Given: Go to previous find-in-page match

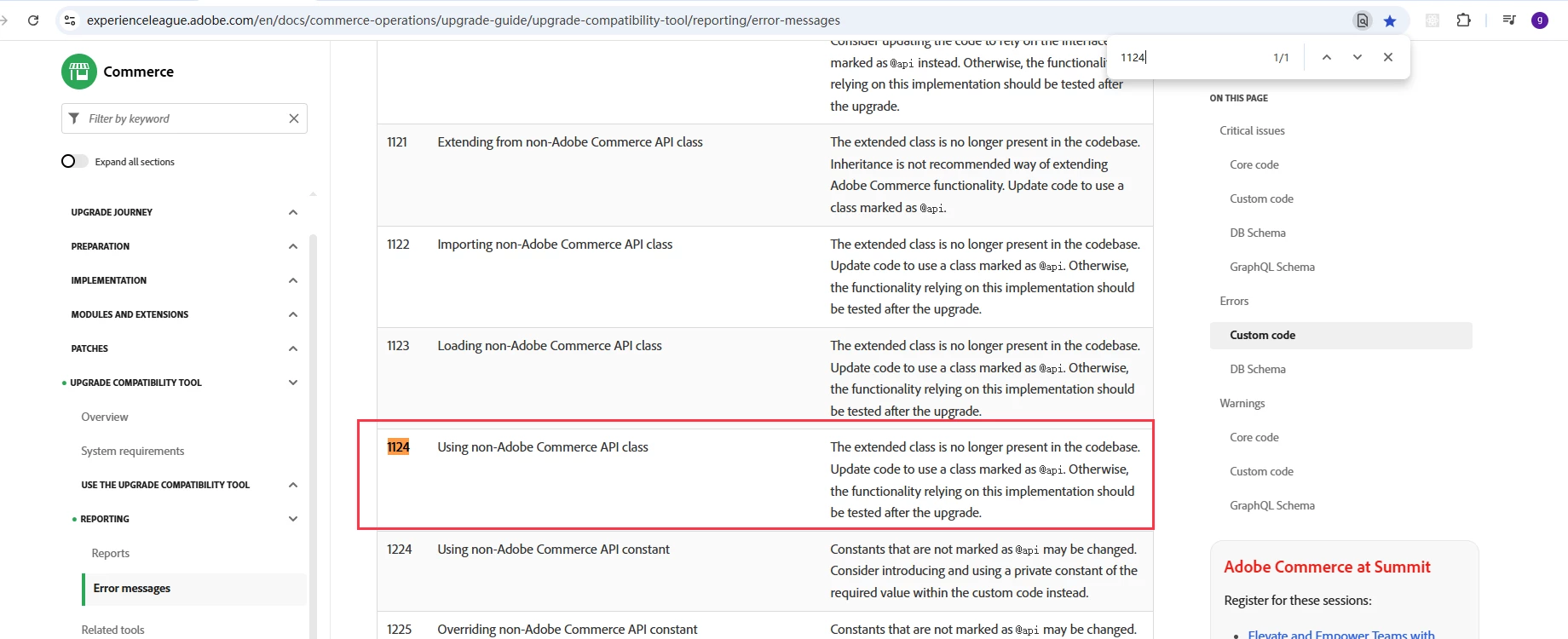Looking at the screenshot, I should pyautogui.click(x=1327, y=57).
